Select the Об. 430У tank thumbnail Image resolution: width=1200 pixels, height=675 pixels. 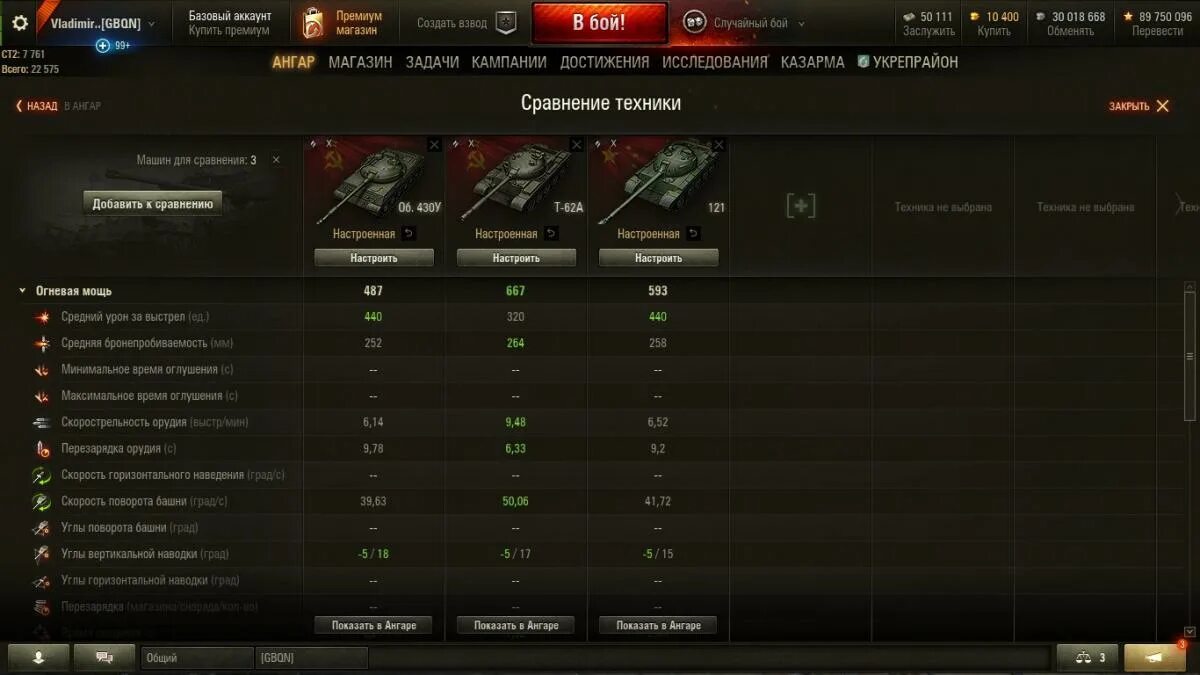click(374, 182)
